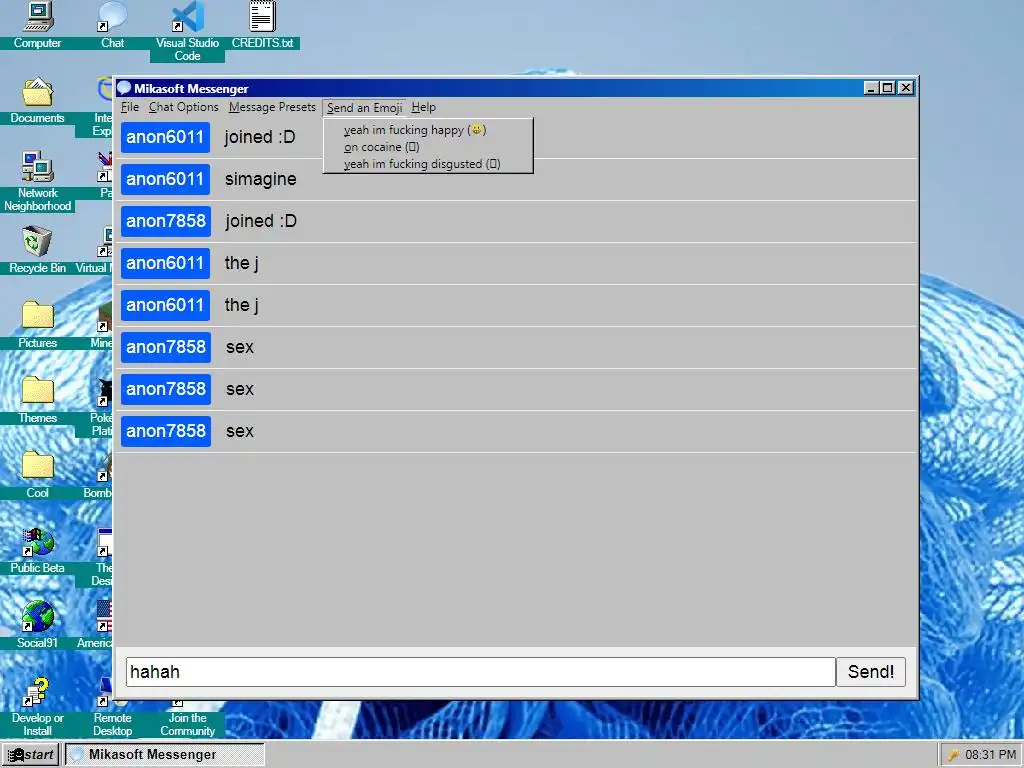This screenshot has height=768, width=1024.
Task: Open the File menu
Action: [x=130, y=107]
